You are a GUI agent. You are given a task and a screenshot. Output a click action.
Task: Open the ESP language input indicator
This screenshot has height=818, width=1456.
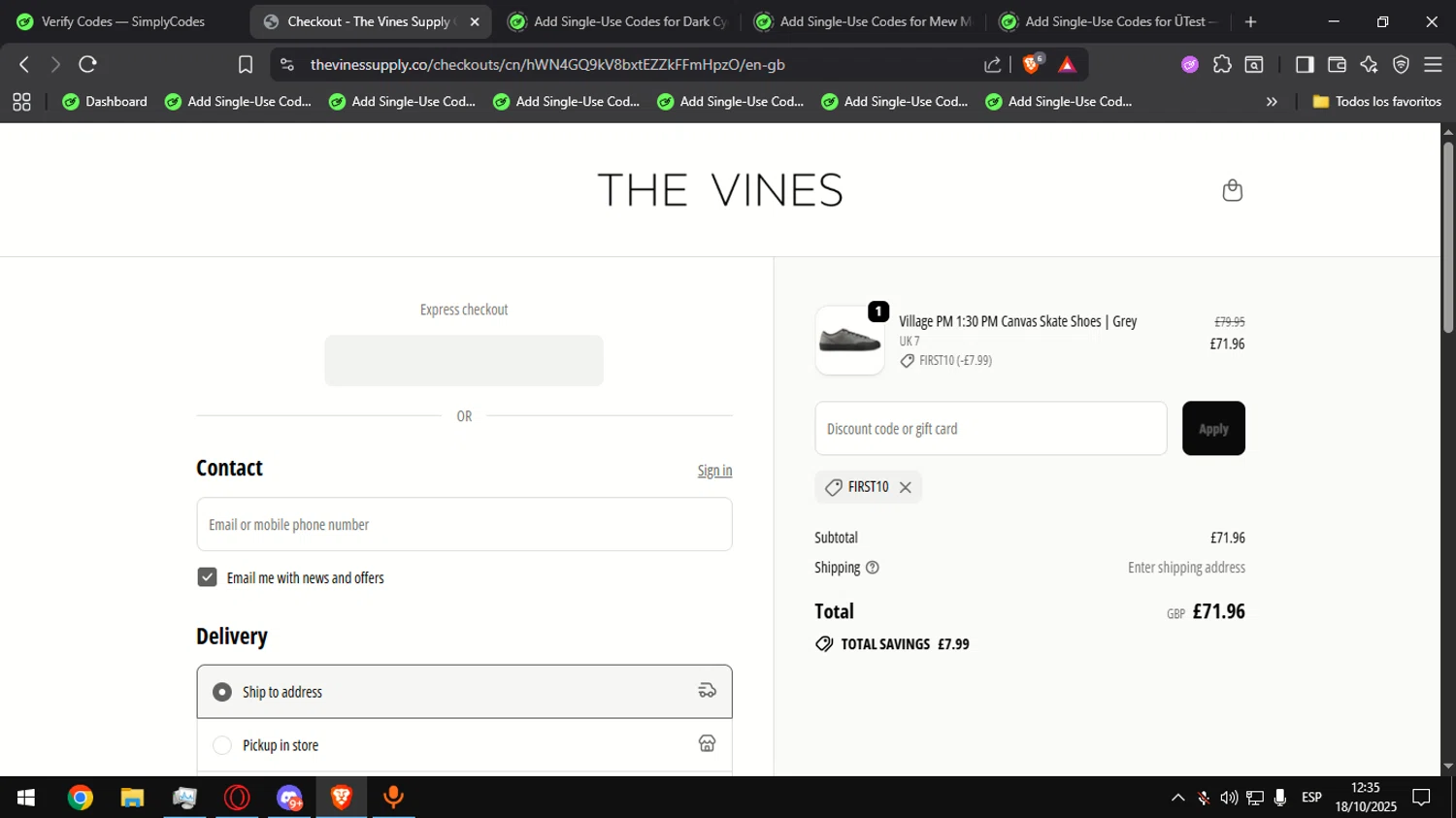[1311, 798]
